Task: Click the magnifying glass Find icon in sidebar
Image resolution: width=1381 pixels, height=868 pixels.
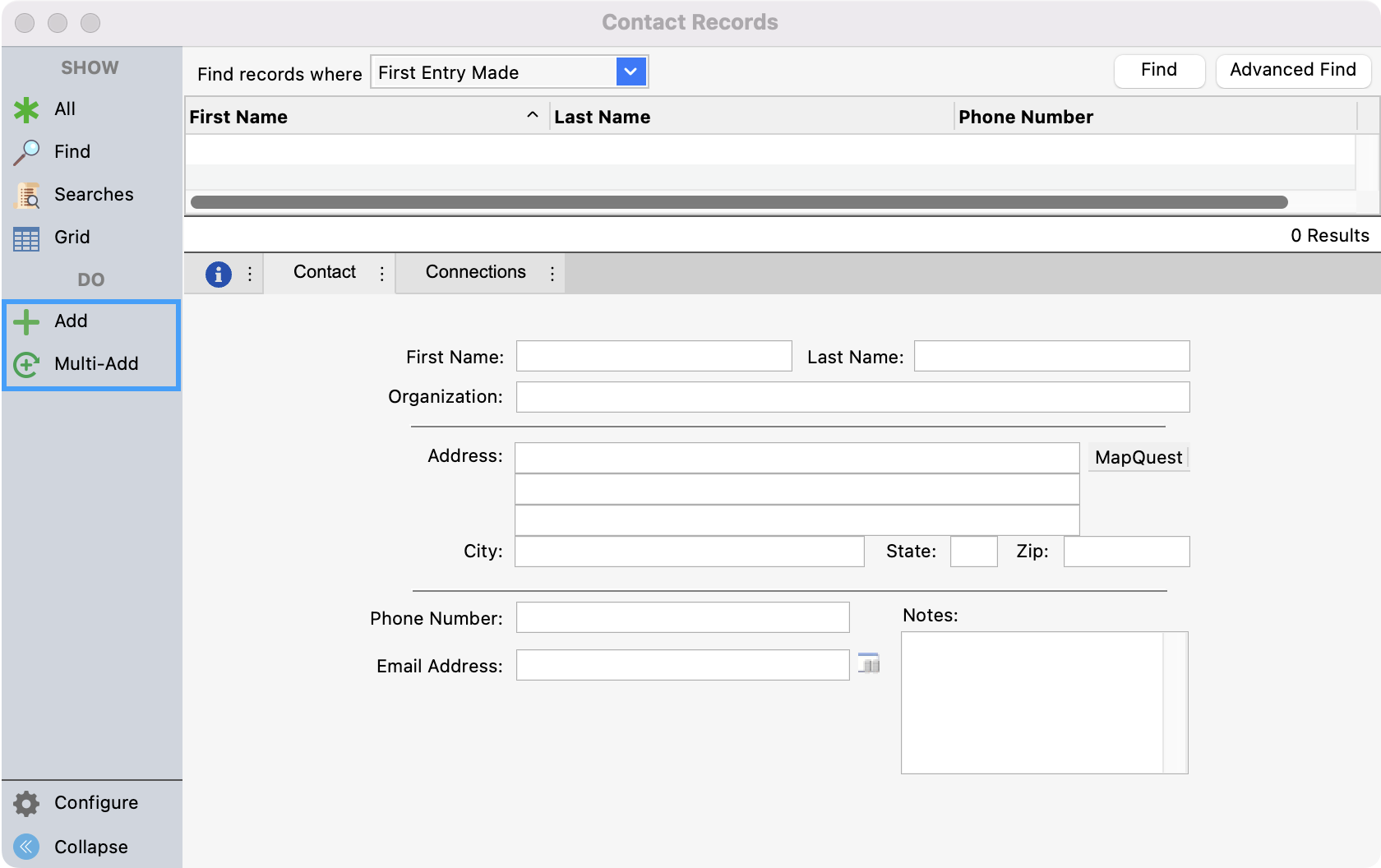Action: (x=26, y=152)
